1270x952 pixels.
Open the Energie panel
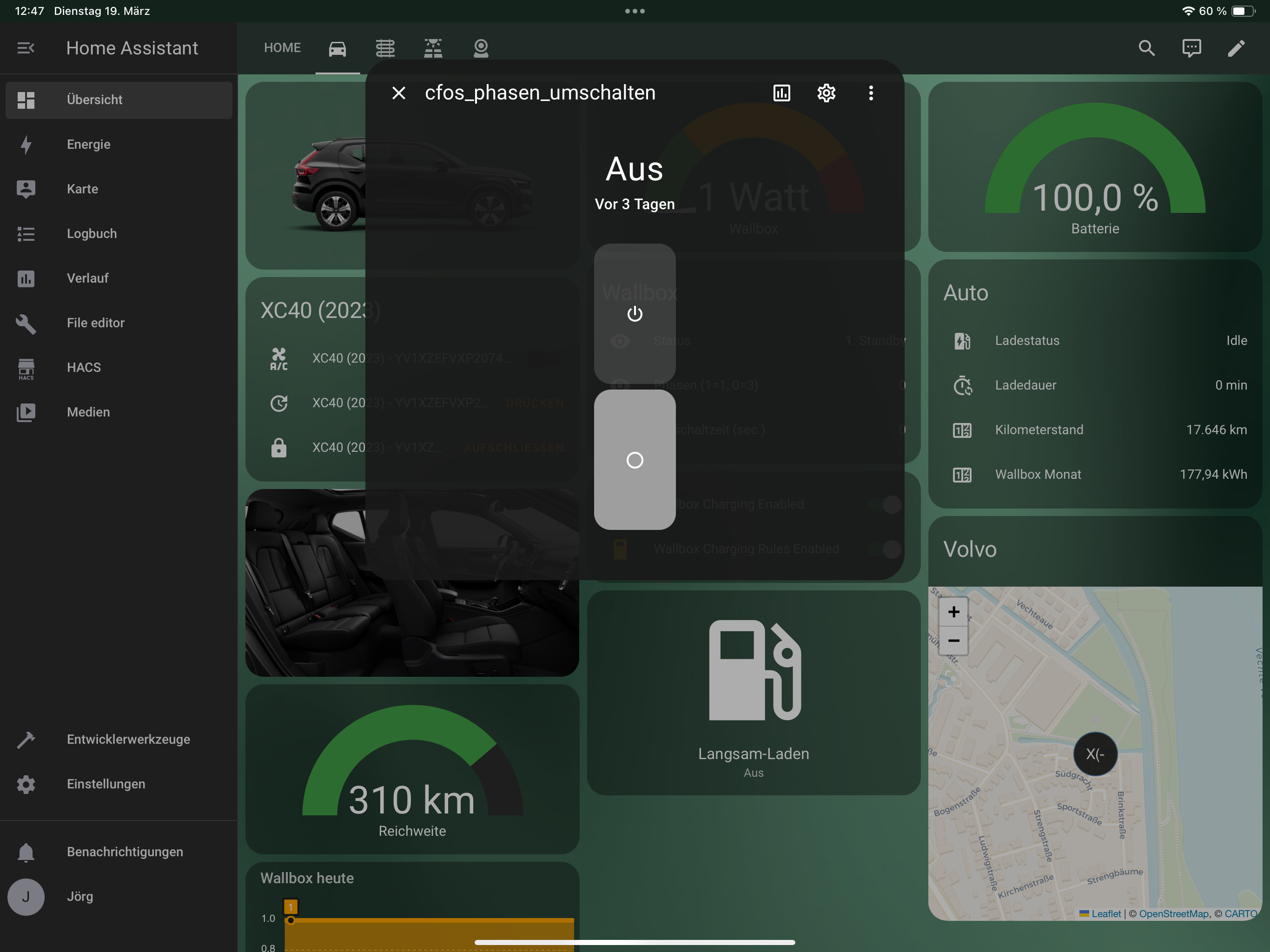[x=119, y=145]
